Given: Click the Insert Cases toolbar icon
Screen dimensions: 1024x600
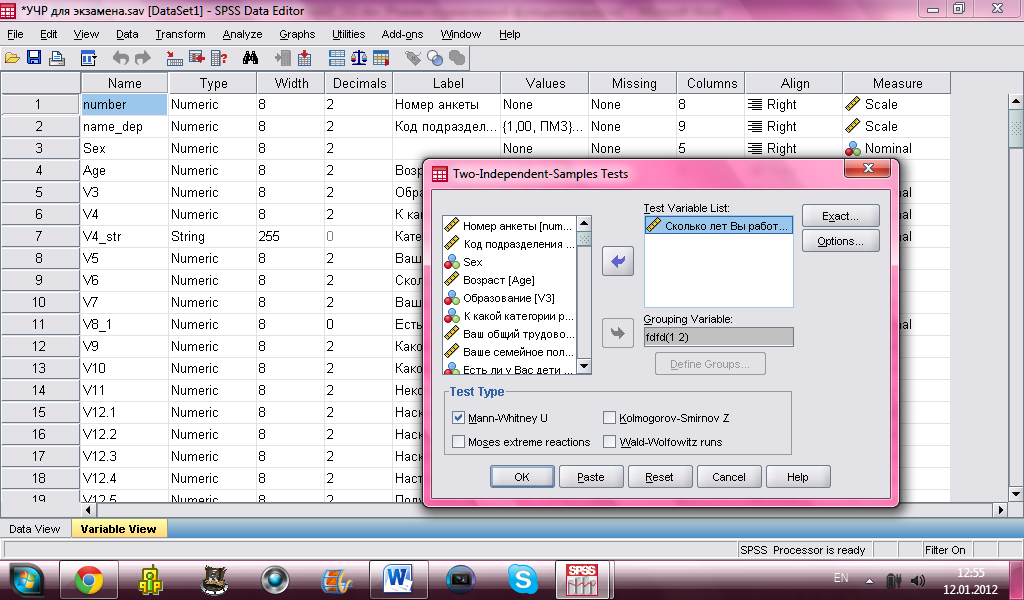Looking at the screenshot, I should [x=283, y=58].
